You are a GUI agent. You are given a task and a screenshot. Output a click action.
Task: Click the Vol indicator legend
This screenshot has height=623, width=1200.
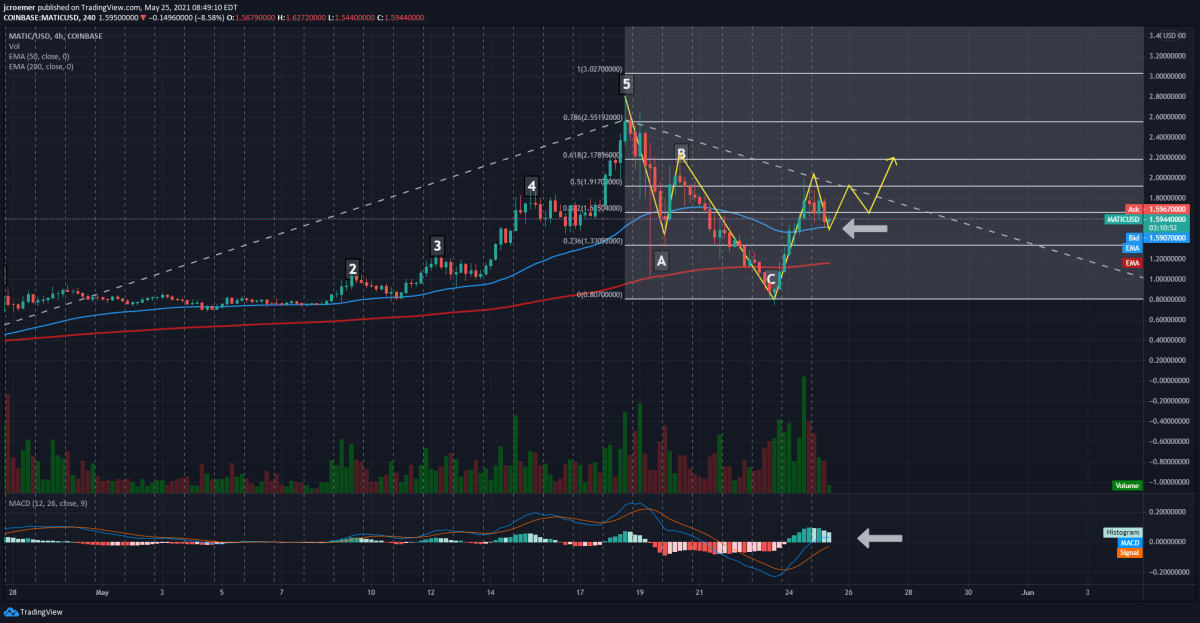click(x=14, y=46)
